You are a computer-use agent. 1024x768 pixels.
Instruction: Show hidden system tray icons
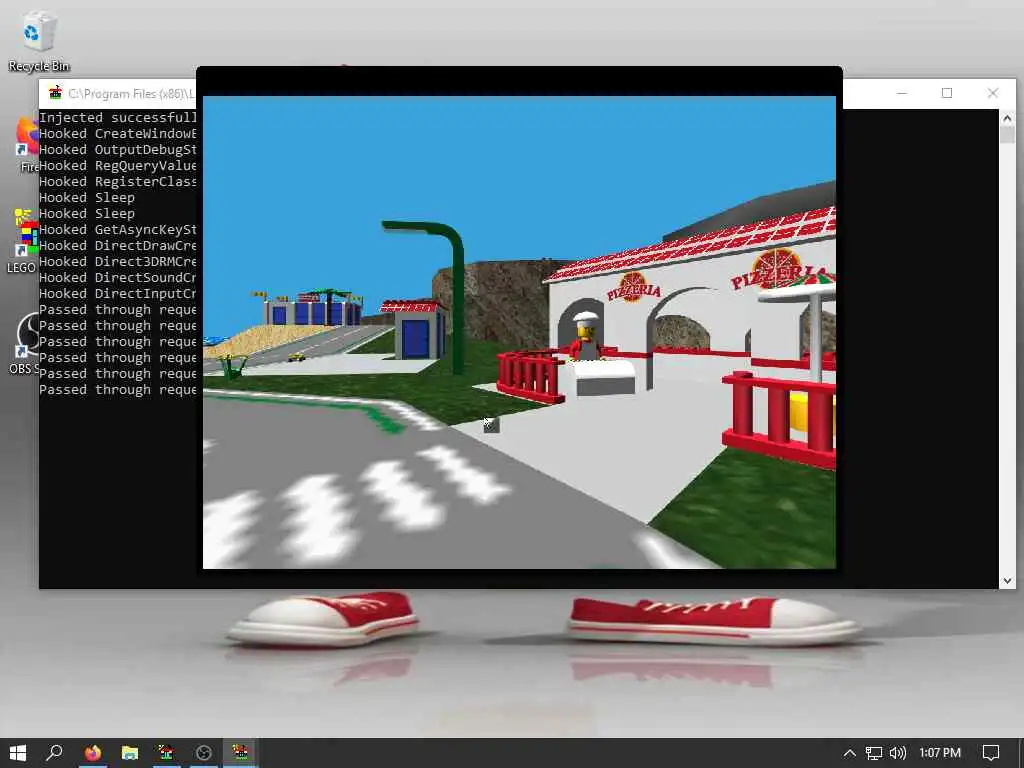pos(850,753)
